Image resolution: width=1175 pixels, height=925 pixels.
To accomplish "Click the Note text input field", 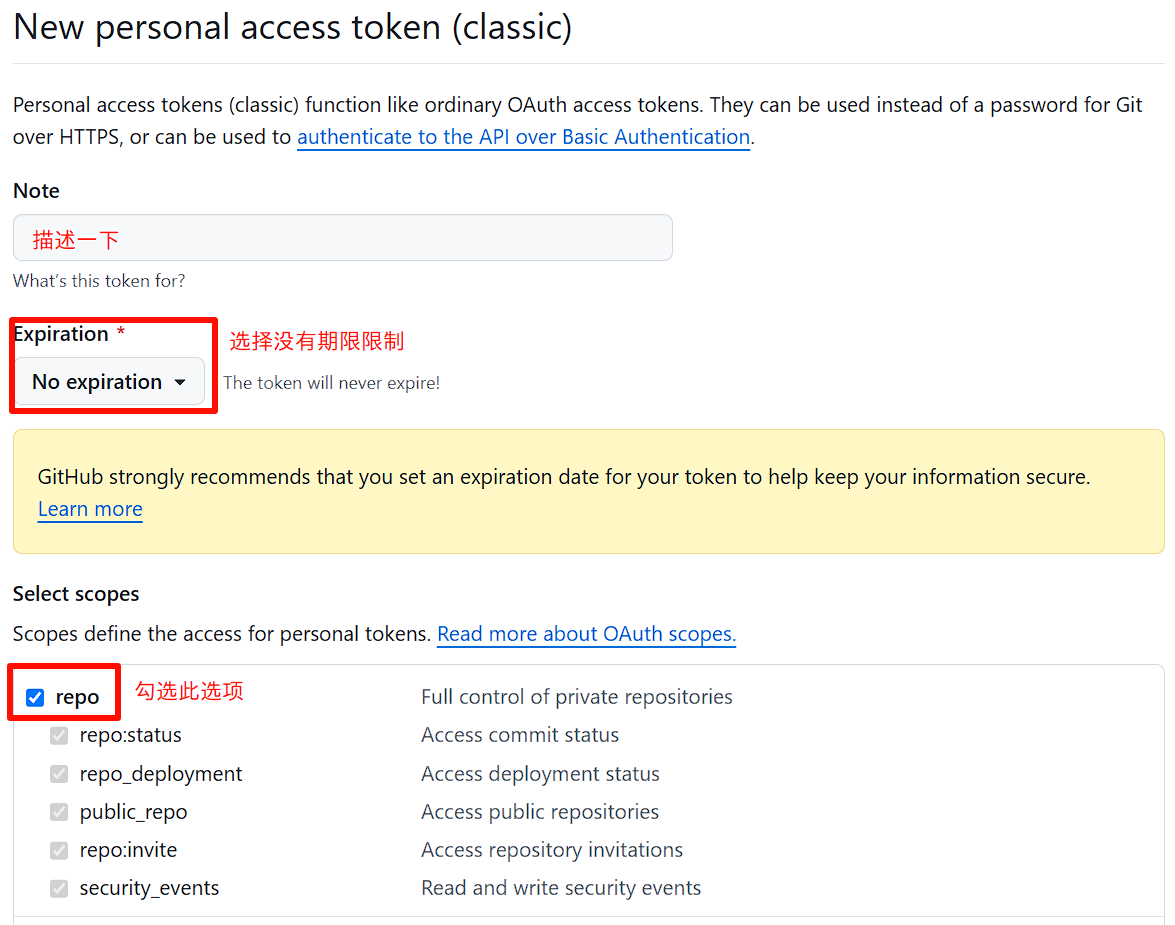I will [342, 238].
